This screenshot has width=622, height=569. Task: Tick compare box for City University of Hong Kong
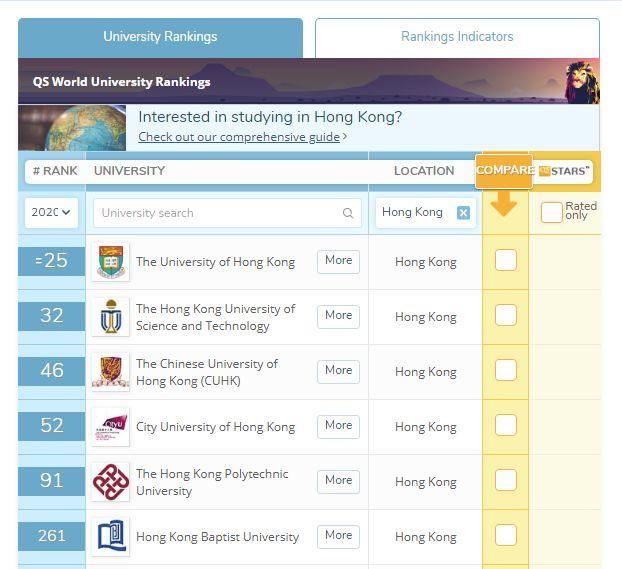tap(506, 425)
